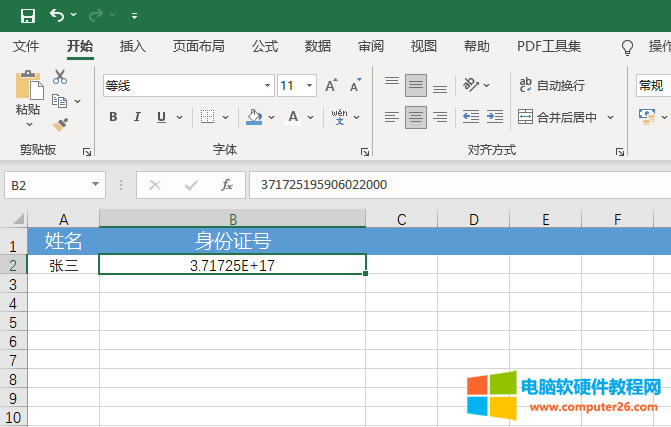
Task: Click the Select All corner triangle
Action: [18, 219]
